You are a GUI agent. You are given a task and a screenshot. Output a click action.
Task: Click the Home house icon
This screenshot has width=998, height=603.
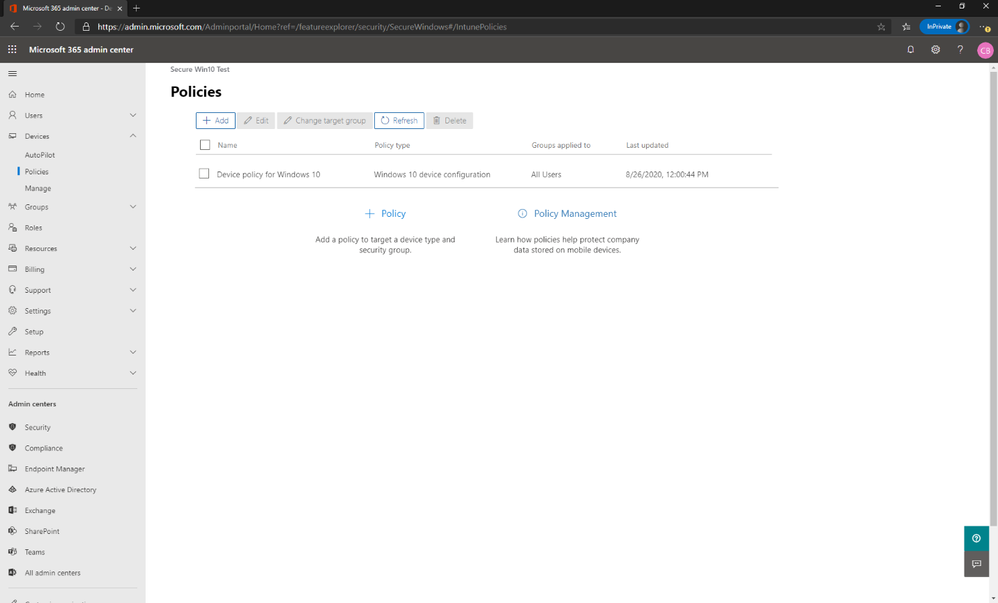[x=12, y=94]
